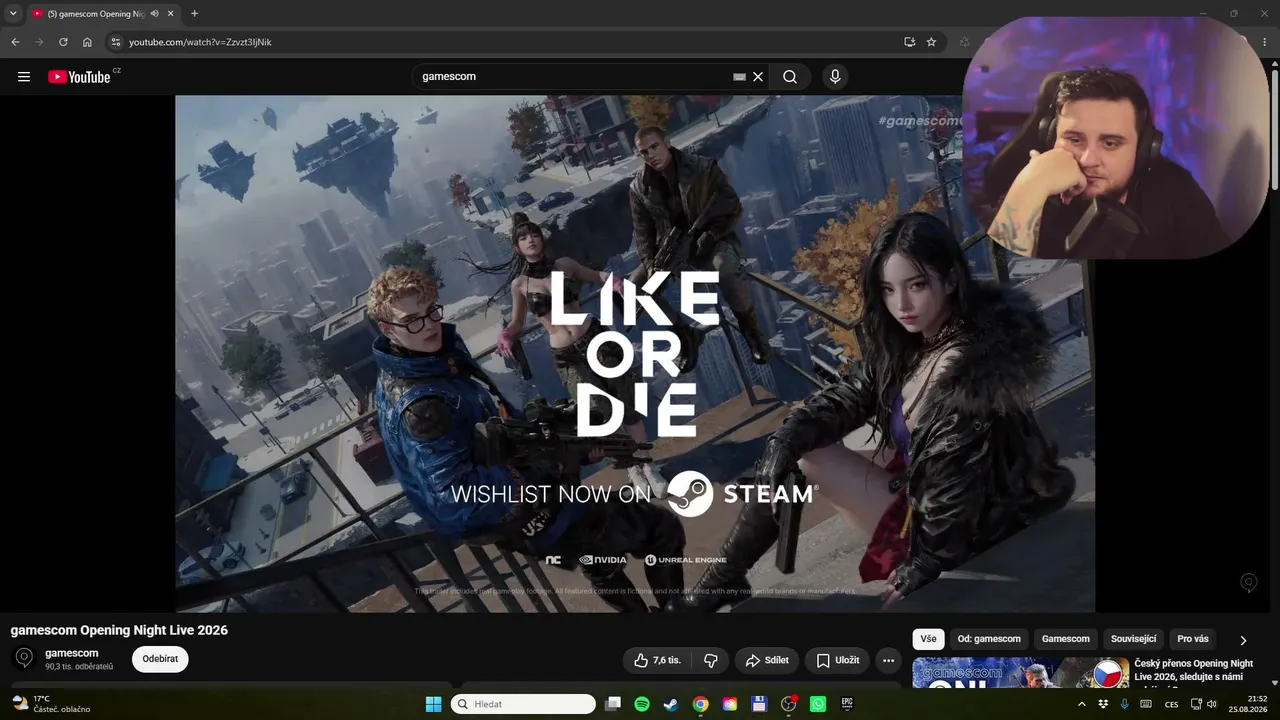This screenshot has width=1280, height=720.
Task: Close the gamescom Opening Night tab
Action: (170, 13)
